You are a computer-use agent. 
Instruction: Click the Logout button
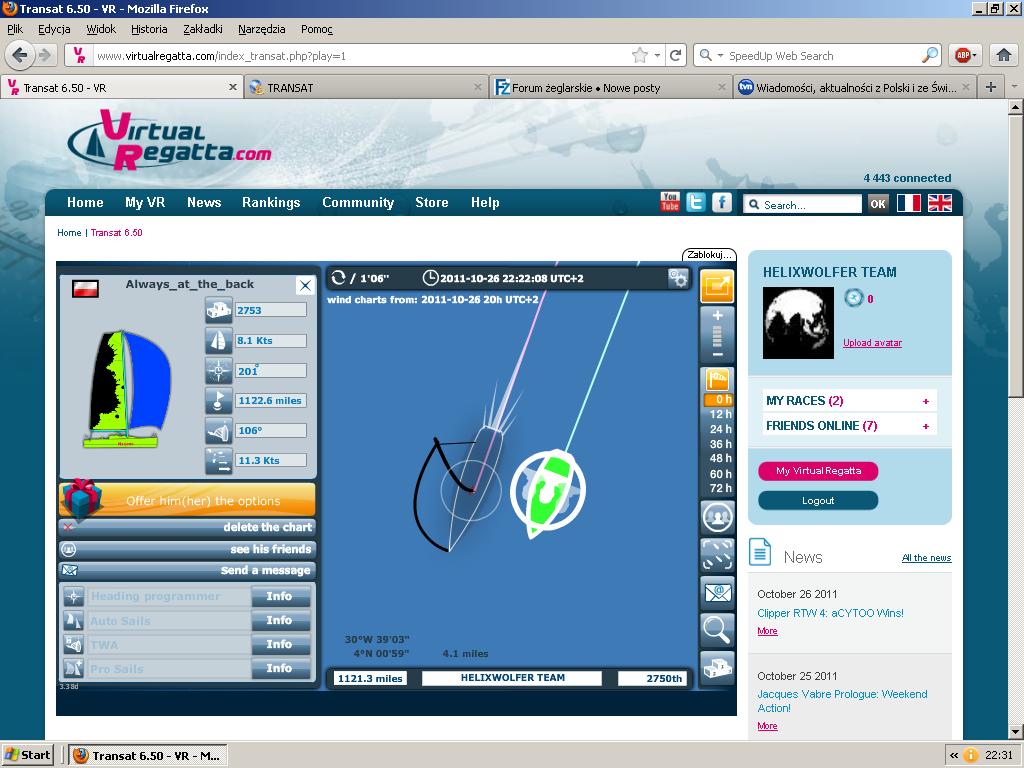pos(817,500)
